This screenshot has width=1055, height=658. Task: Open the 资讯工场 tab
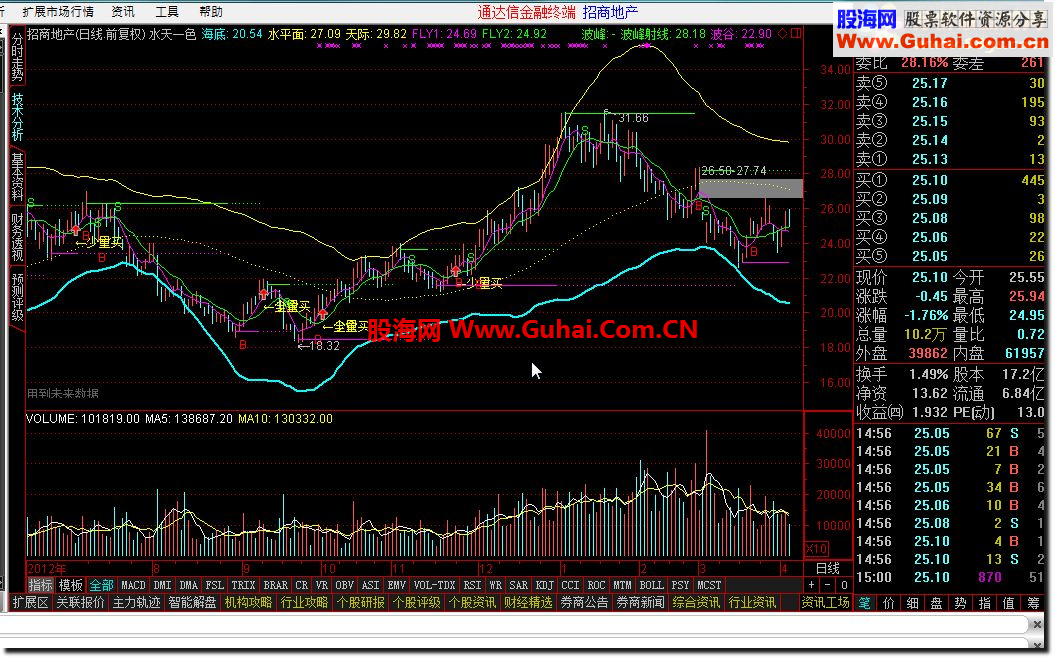826,603
